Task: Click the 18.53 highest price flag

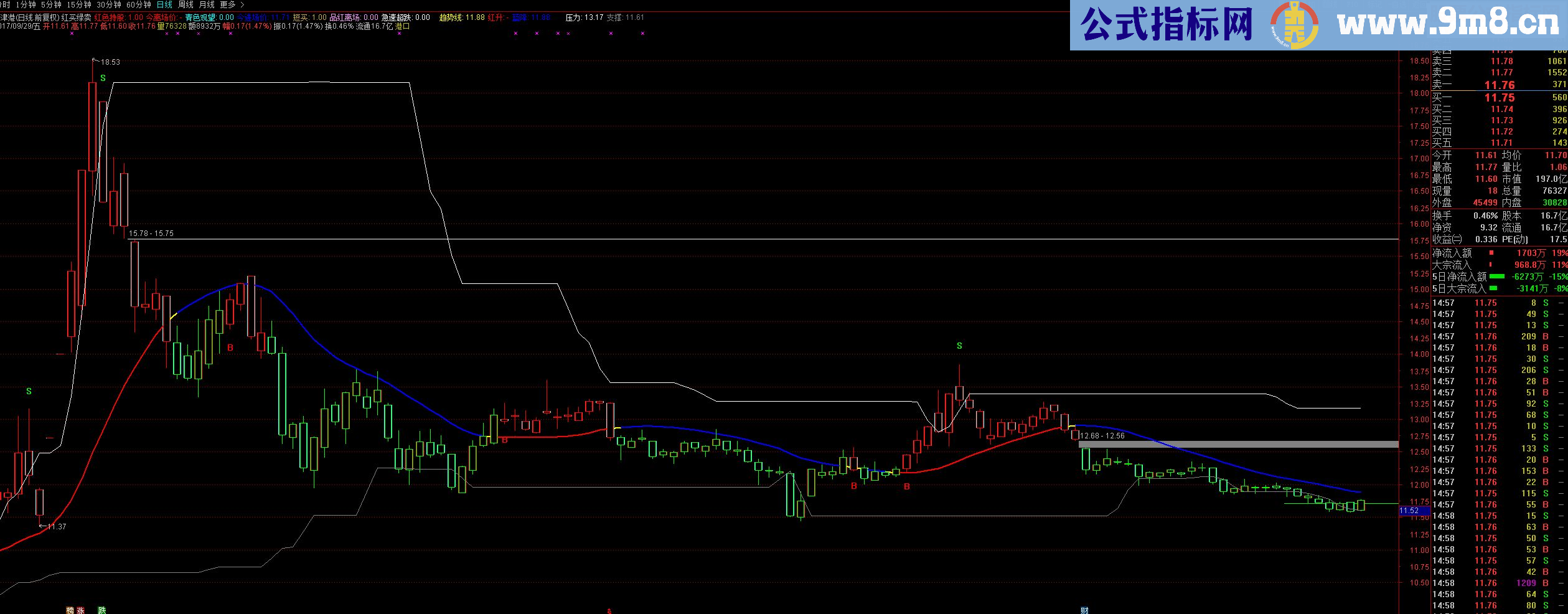Action: tap(110, 62)
